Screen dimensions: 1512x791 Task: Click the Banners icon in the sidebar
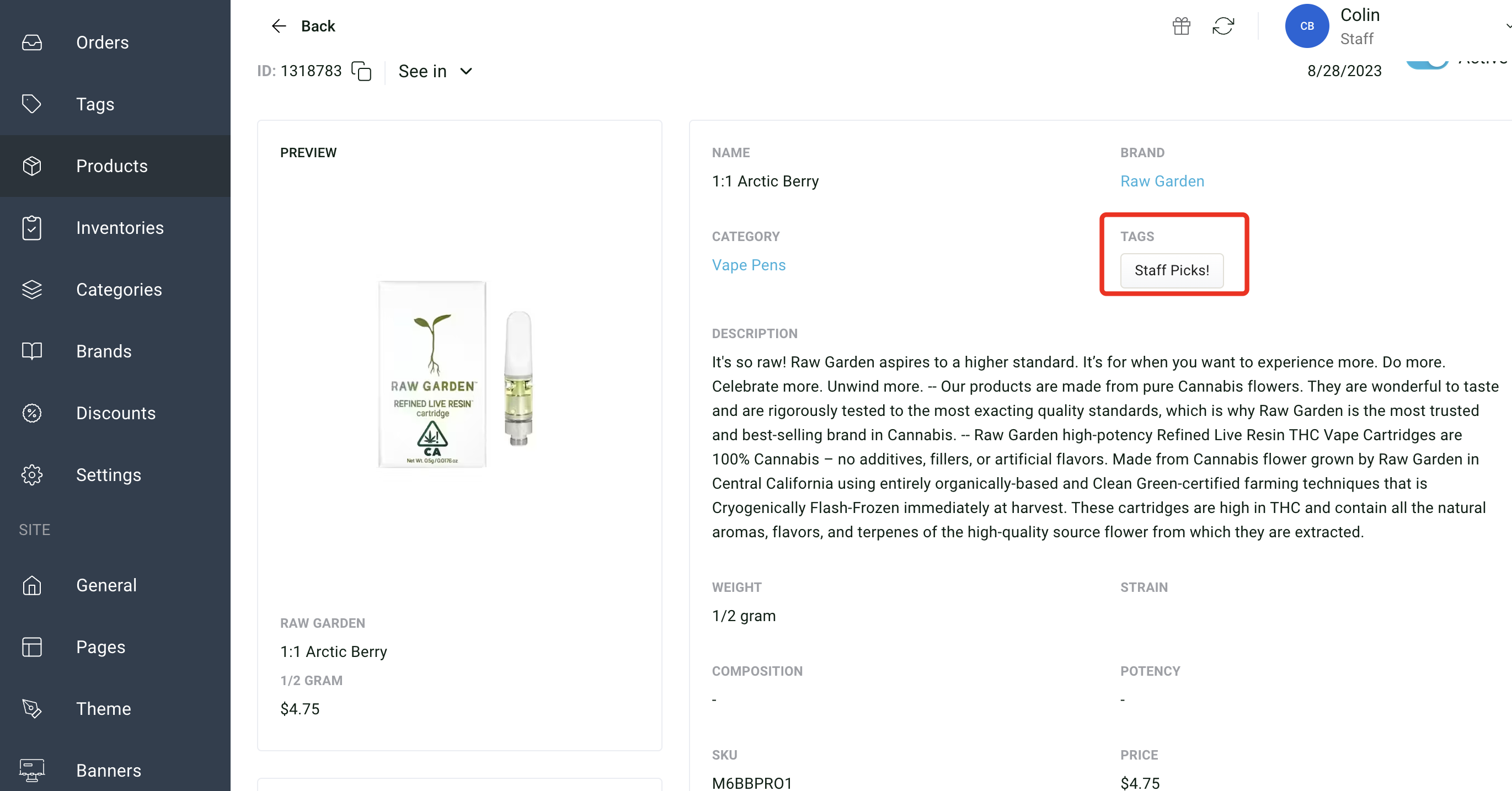point(33,770)
